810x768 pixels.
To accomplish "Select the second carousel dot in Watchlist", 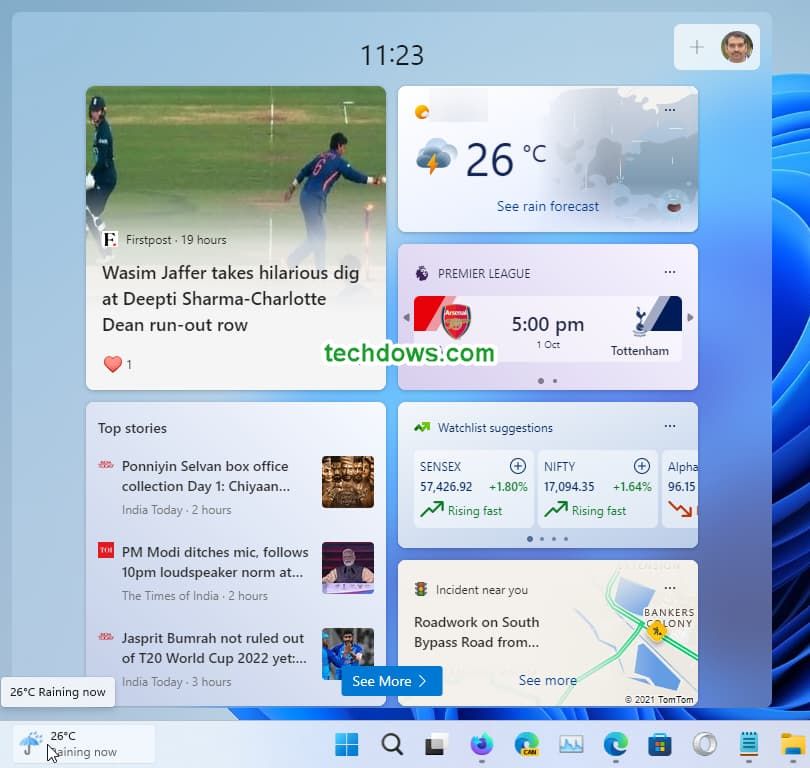I will [541, 538].
